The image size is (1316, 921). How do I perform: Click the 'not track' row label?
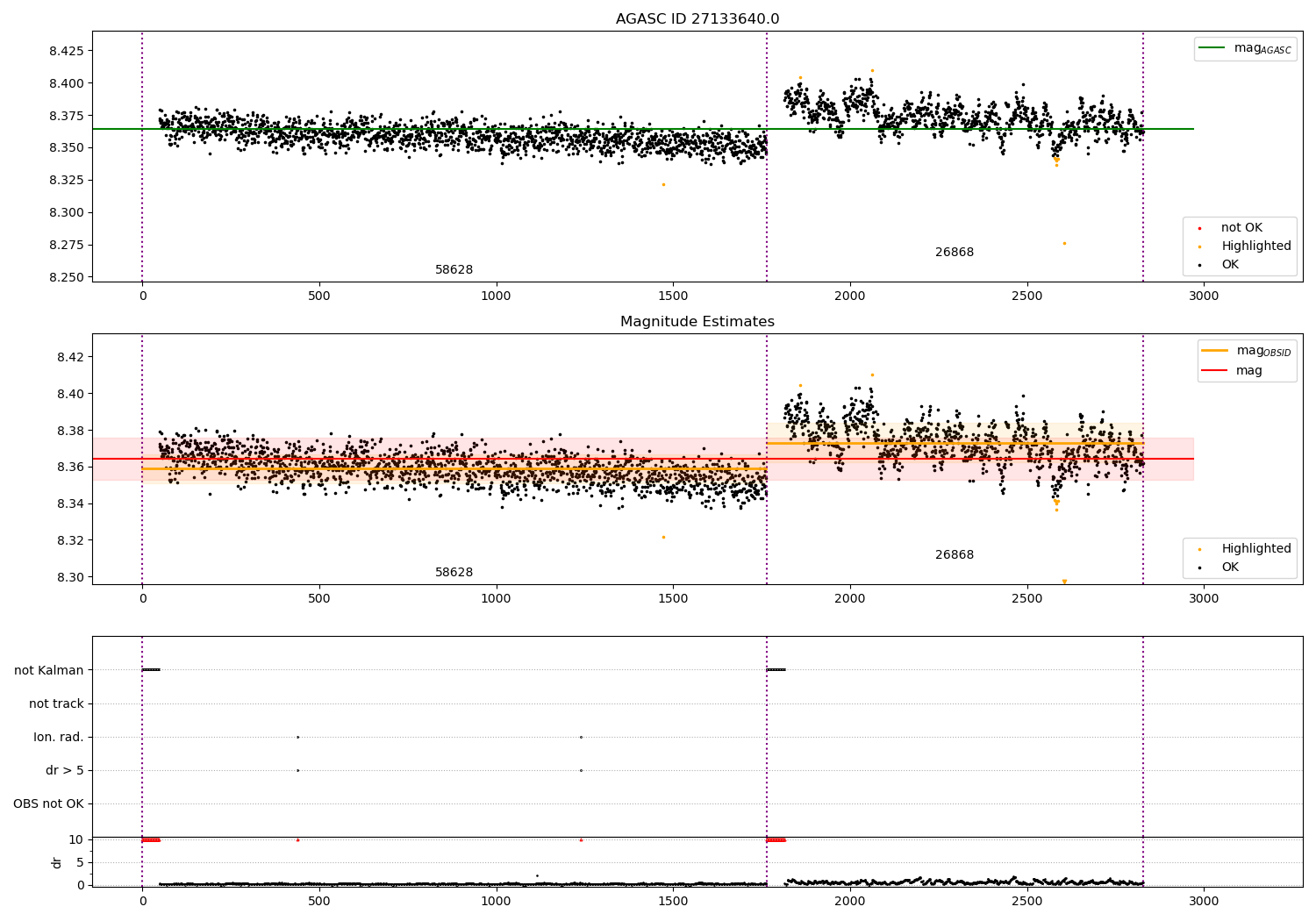[56, 703]
